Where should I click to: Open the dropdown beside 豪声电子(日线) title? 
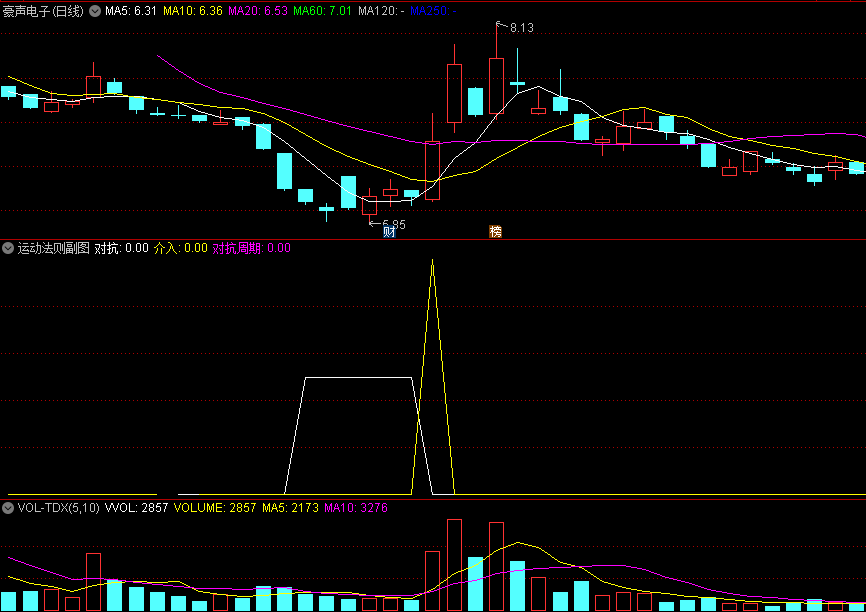pos(95,10)
